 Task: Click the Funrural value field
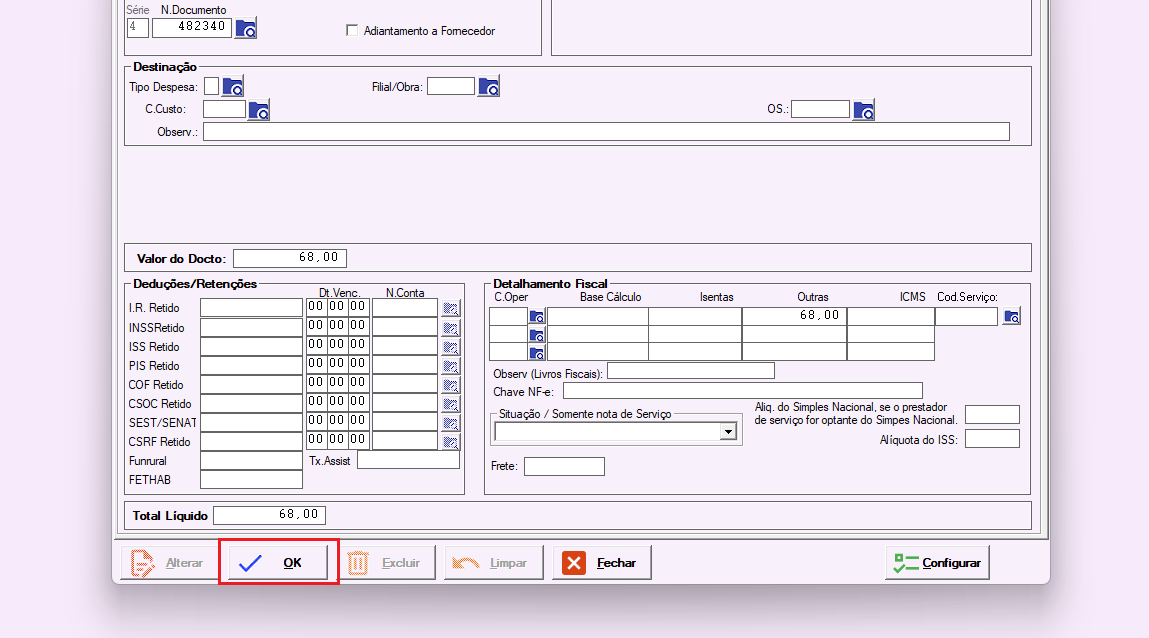point(251,460)
